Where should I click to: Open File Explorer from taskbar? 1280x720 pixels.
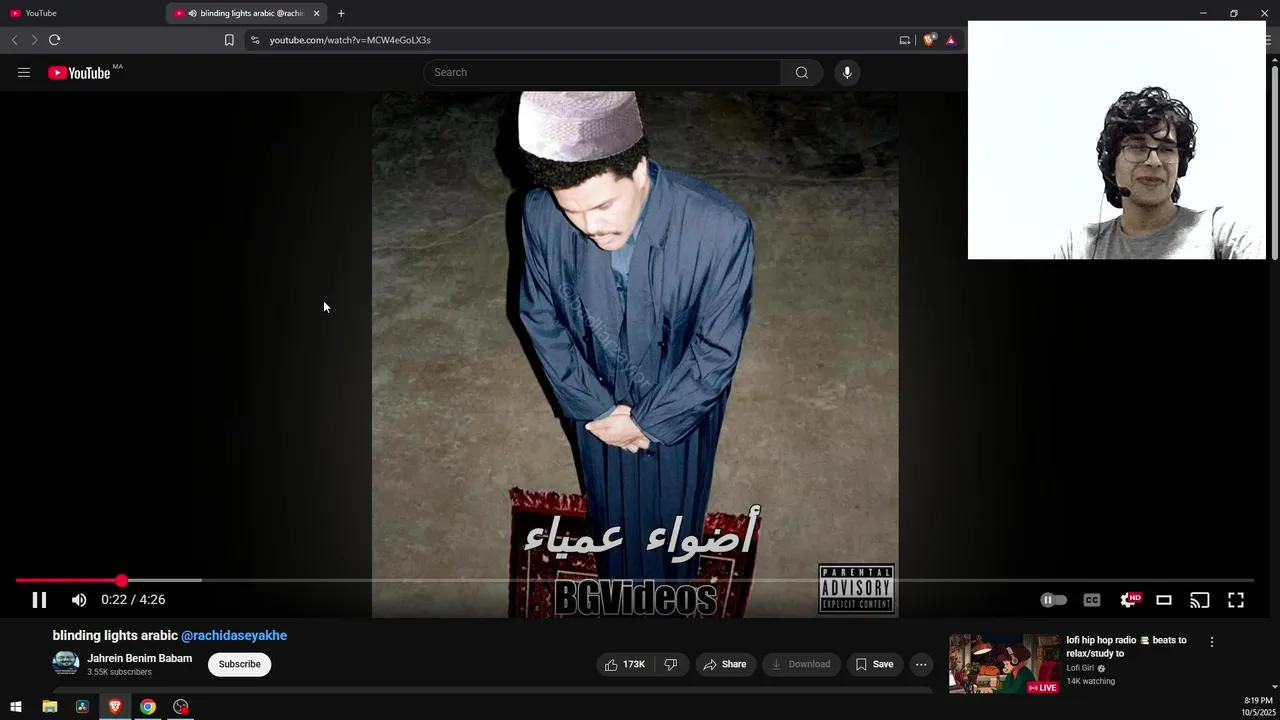50,707
